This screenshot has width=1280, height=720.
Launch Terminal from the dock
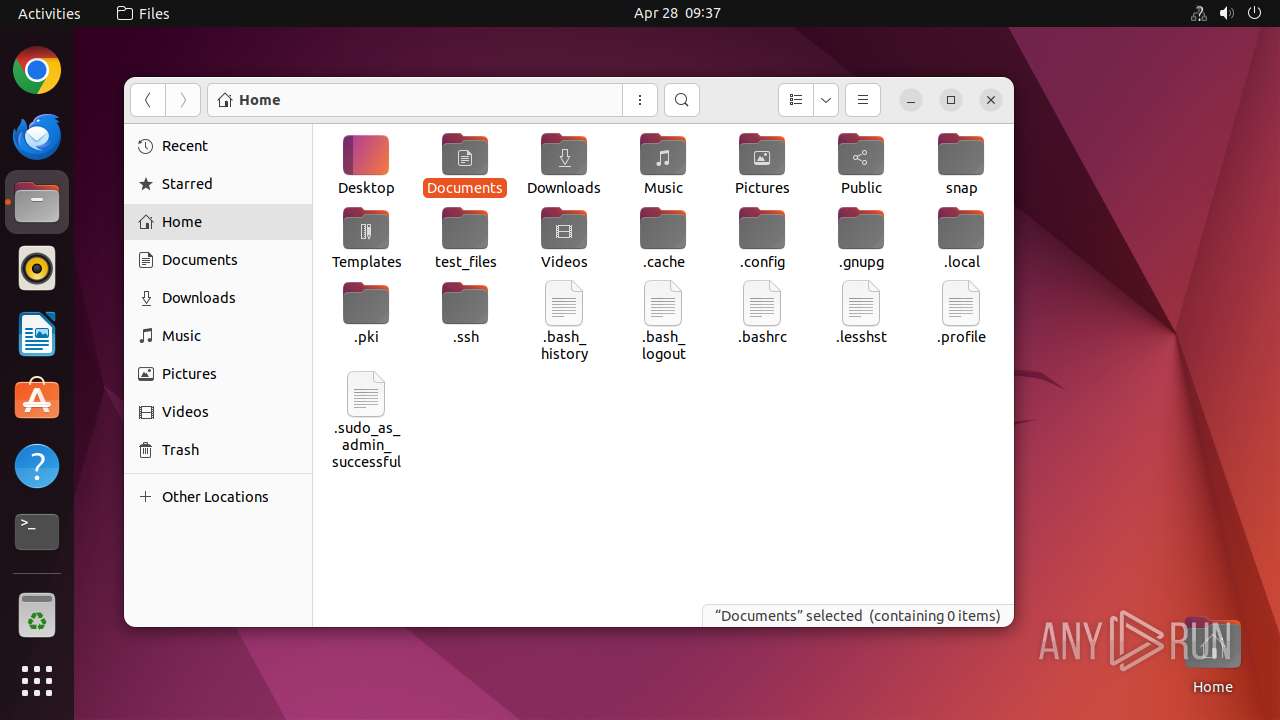pos(37,532)
